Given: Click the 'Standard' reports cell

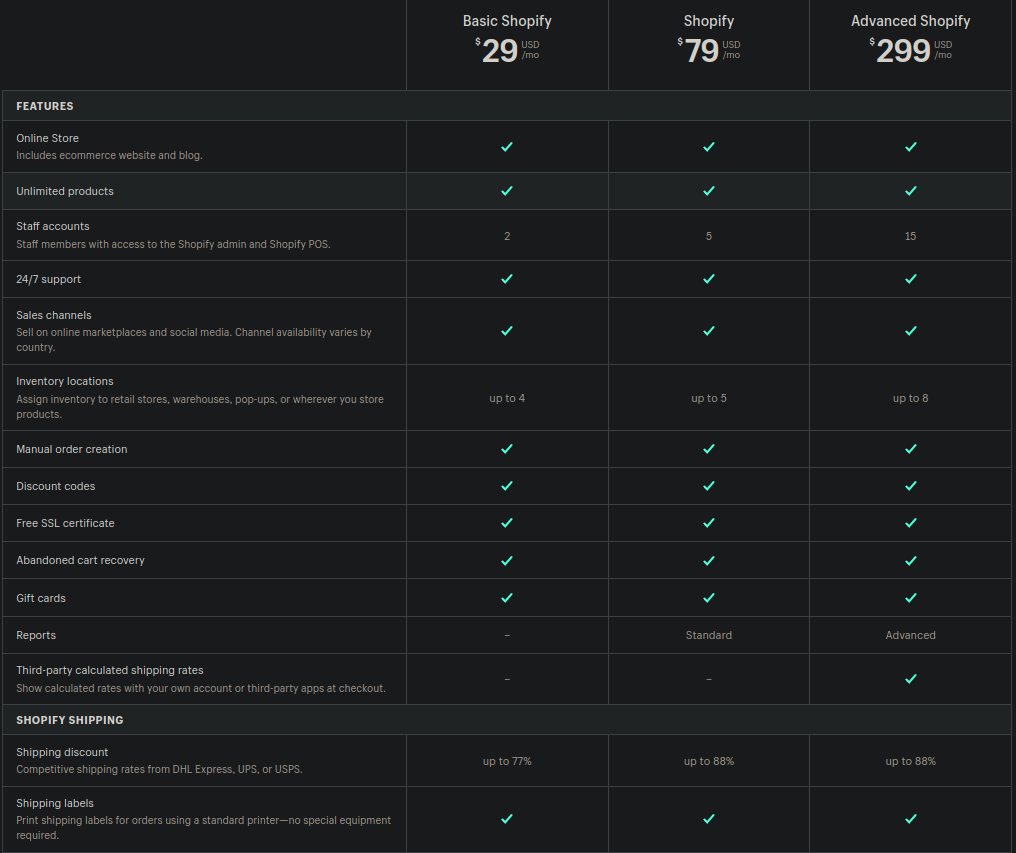Looking at the screenshot, I should pos(709,636).
